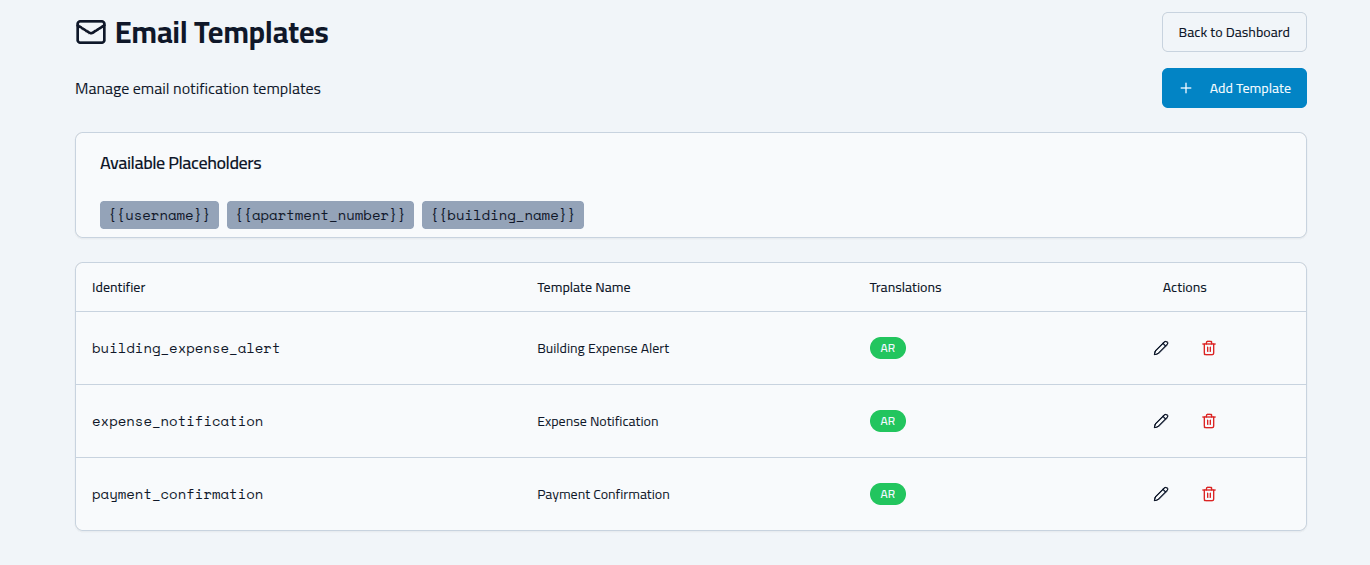1370x565 pixels.
Task: Click the plus icon in Add Template
Action: tap(1186, 88)
